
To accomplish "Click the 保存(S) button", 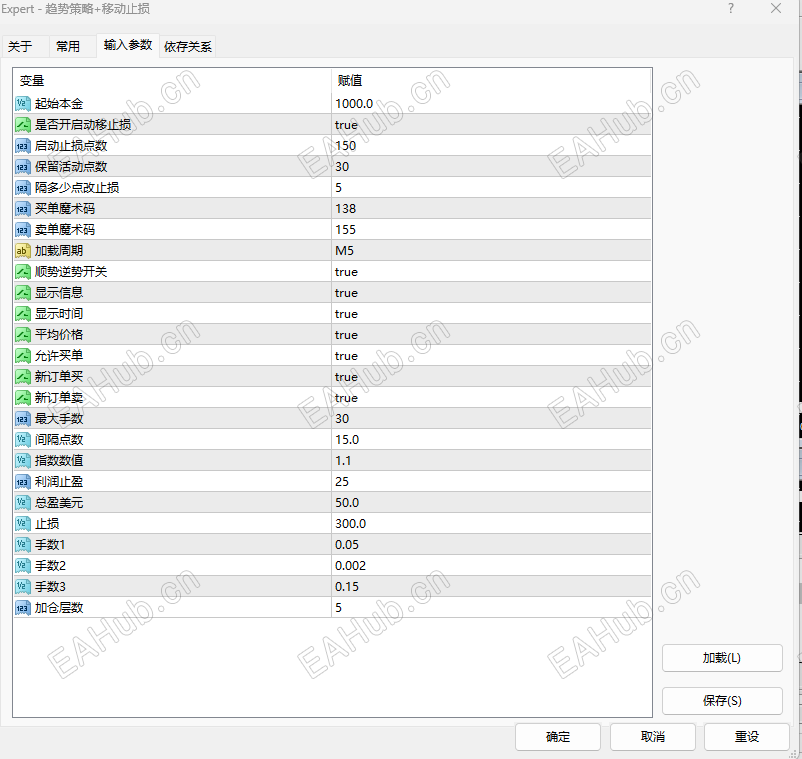I will coord(722,701).
